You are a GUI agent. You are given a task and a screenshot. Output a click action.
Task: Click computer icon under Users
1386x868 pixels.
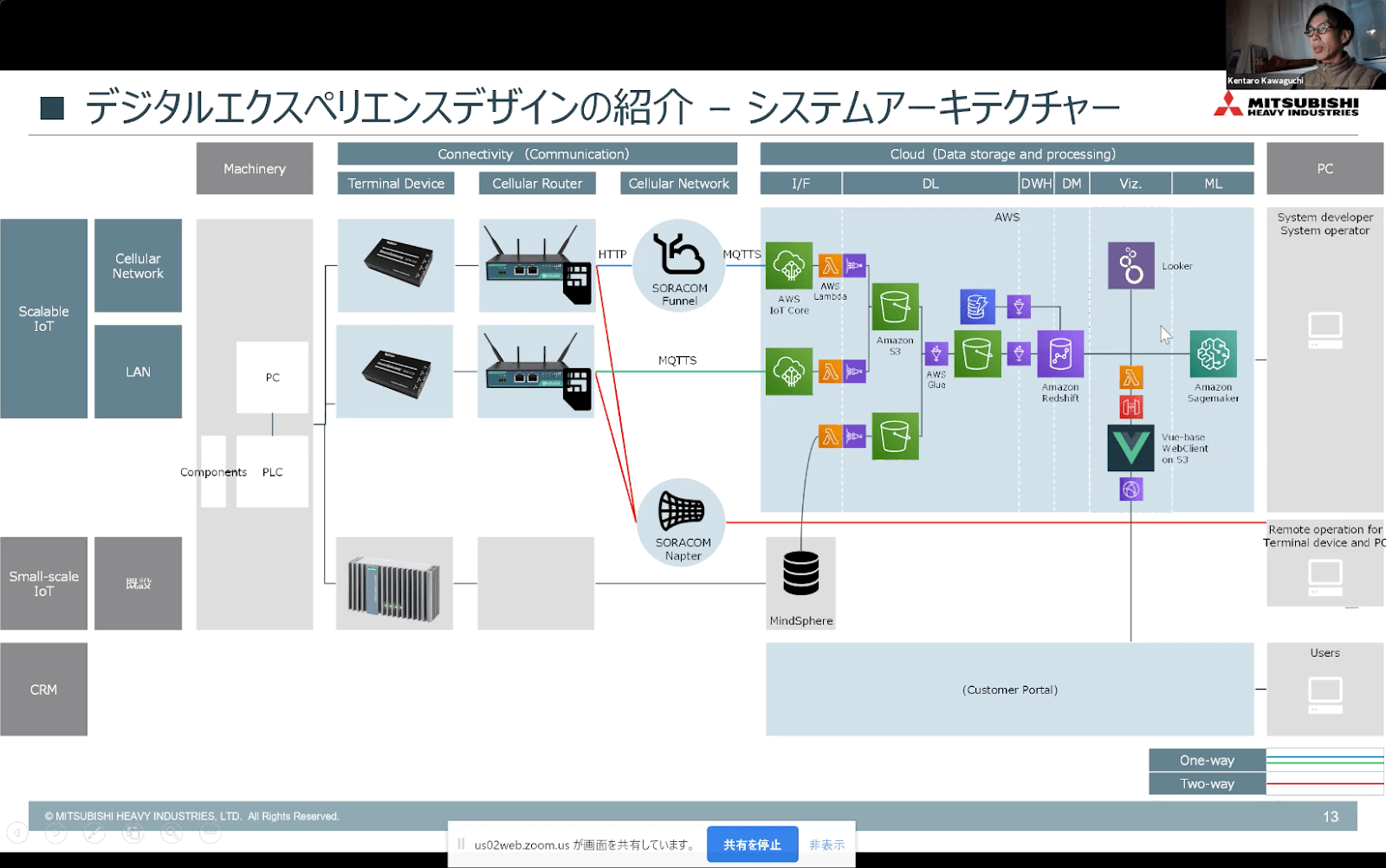(1325, 696)
